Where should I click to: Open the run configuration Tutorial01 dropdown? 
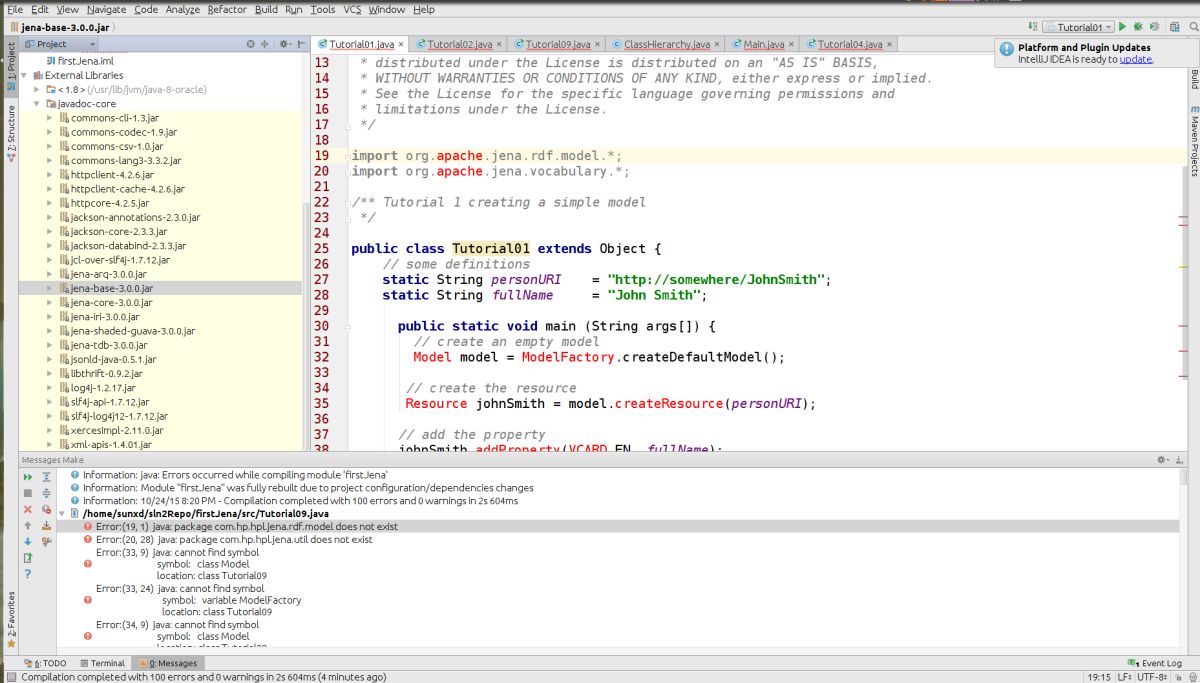click(x=1078, y=27)
